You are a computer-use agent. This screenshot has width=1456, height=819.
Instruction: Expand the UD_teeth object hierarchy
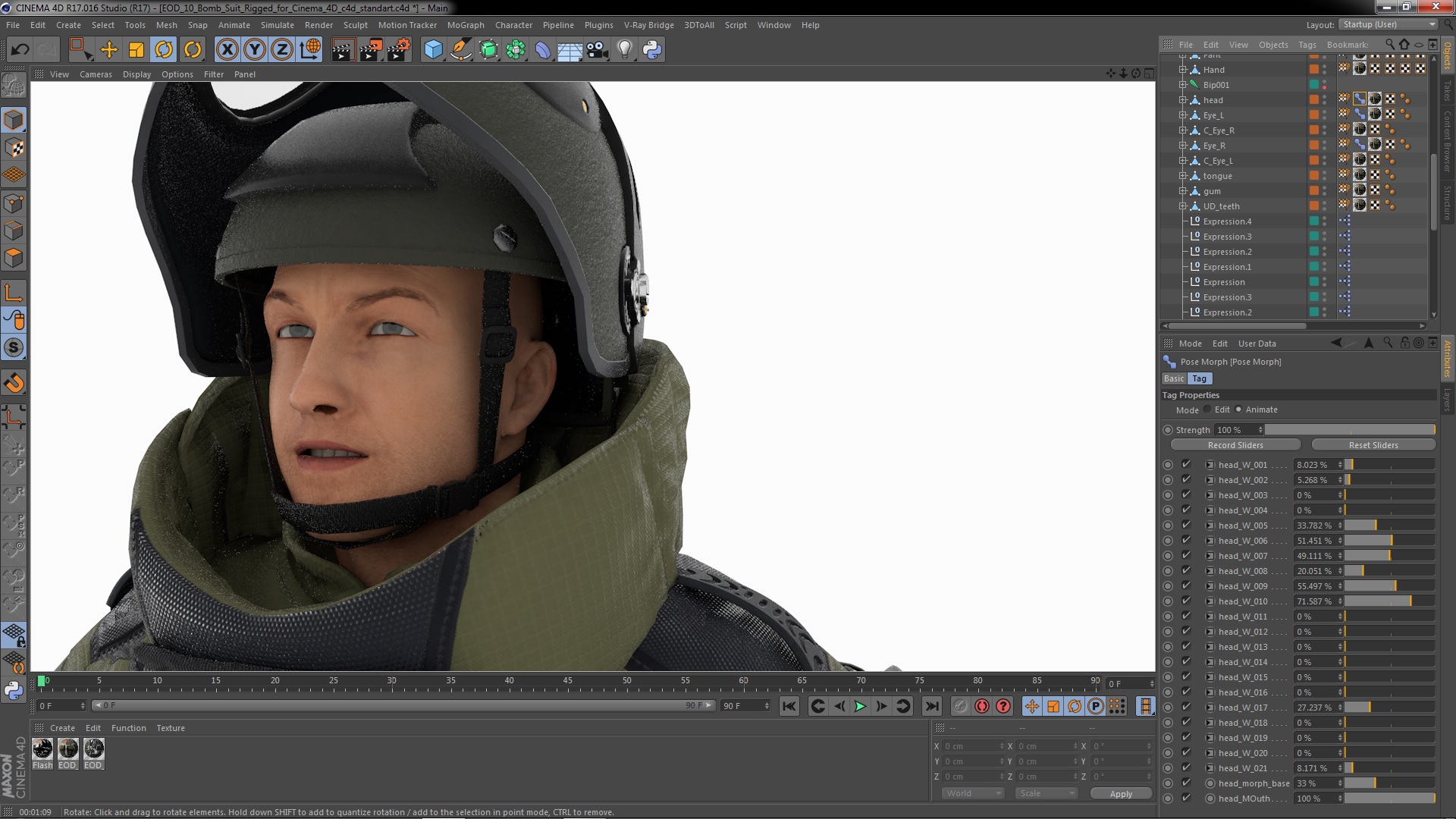click(x=1182, y=206)
